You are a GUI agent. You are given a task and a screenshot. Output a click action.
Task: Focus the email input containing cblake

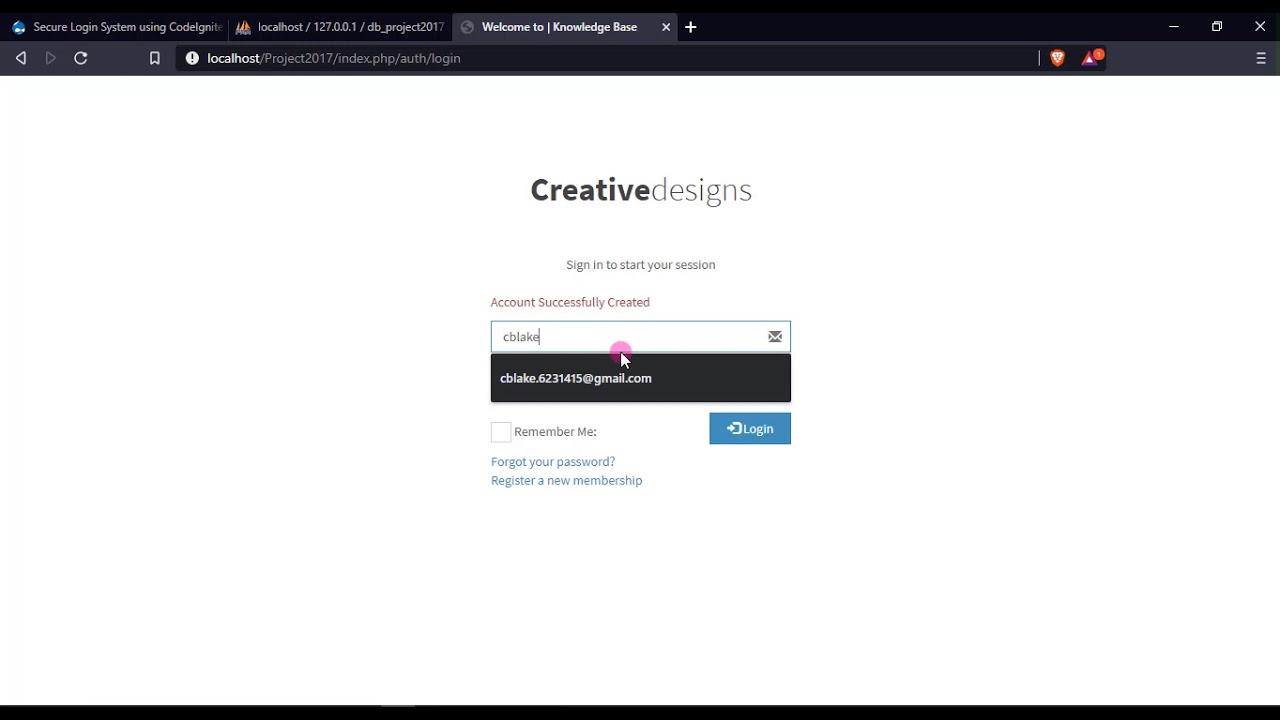tap(640, 337)
